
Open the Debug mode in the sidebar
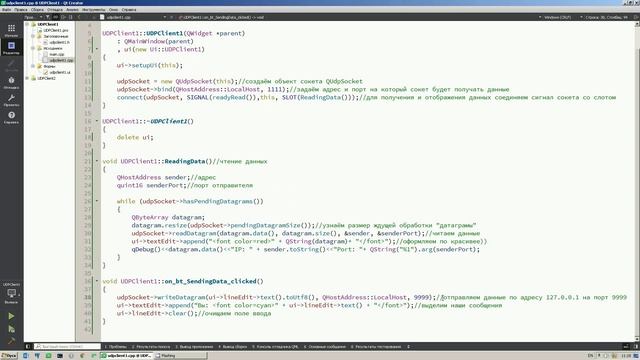click(11, 83)
